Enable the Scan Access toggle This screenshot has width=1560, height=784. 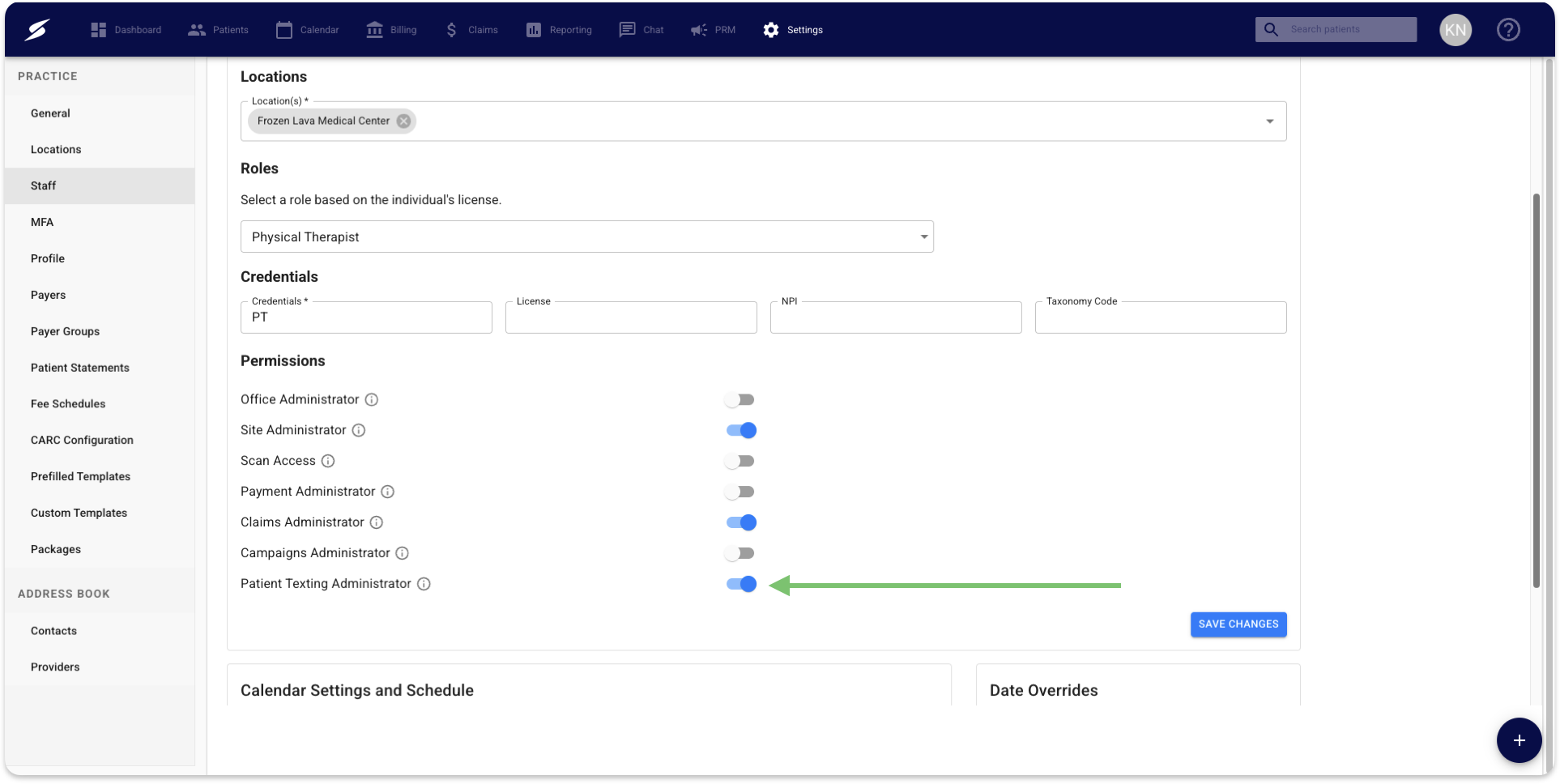click(x=740, y=461)
